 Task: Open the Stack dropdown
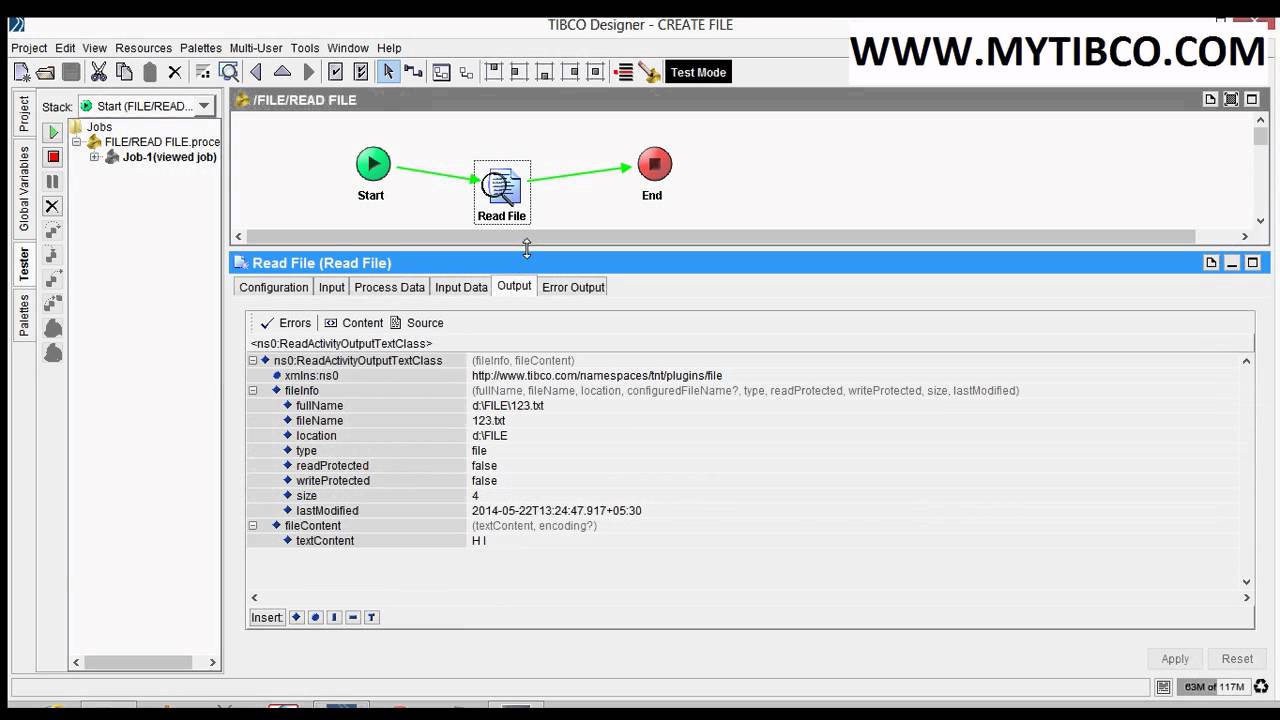[204, 106]
